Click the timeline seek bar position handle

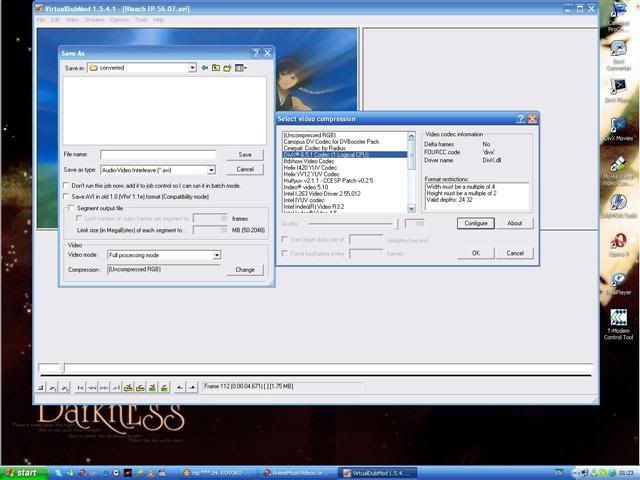[x=61, y=368]
